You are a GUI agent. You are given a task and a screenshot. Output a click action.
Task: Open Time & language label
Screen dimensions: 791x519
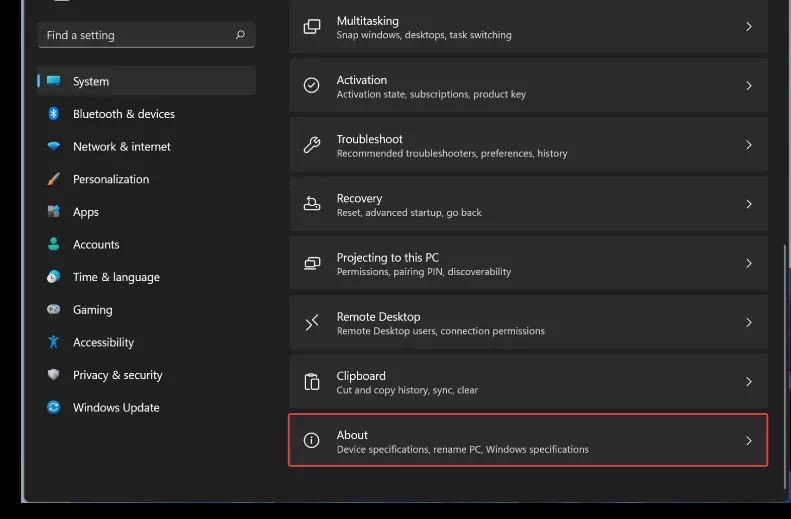[116, 277]
